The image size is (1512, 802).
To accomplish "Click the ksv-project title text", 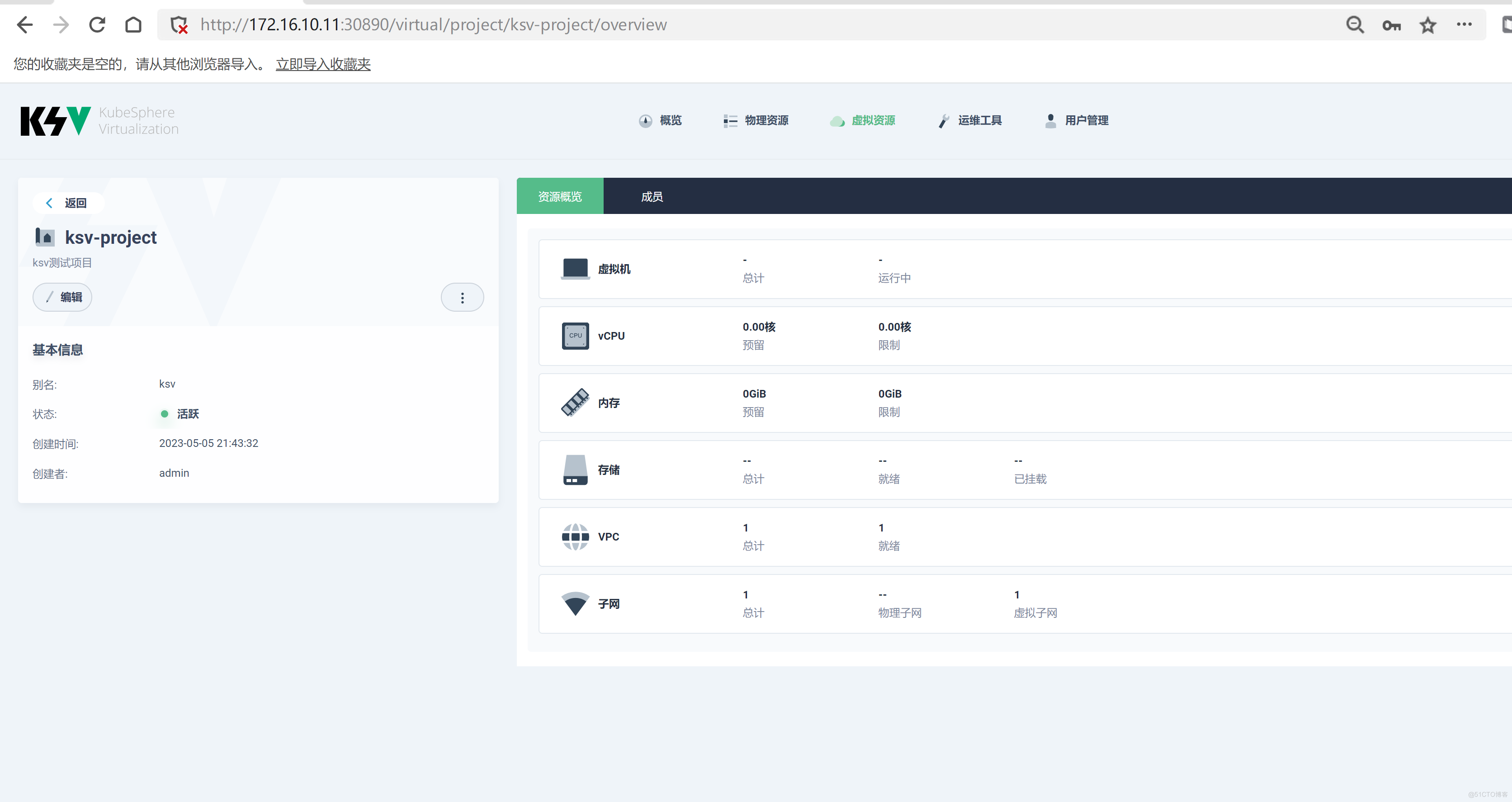I will pos(110,237).
